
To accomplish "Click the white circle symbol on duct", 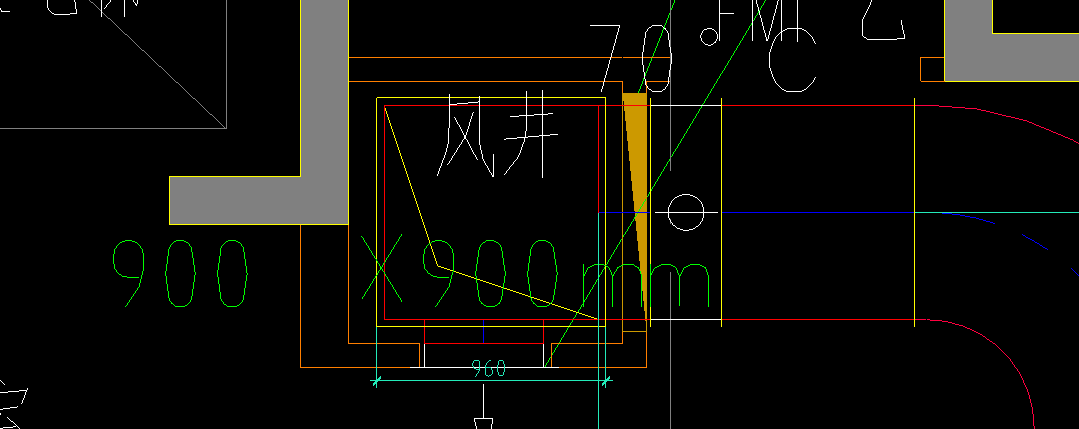I will [x=686, y=212].
